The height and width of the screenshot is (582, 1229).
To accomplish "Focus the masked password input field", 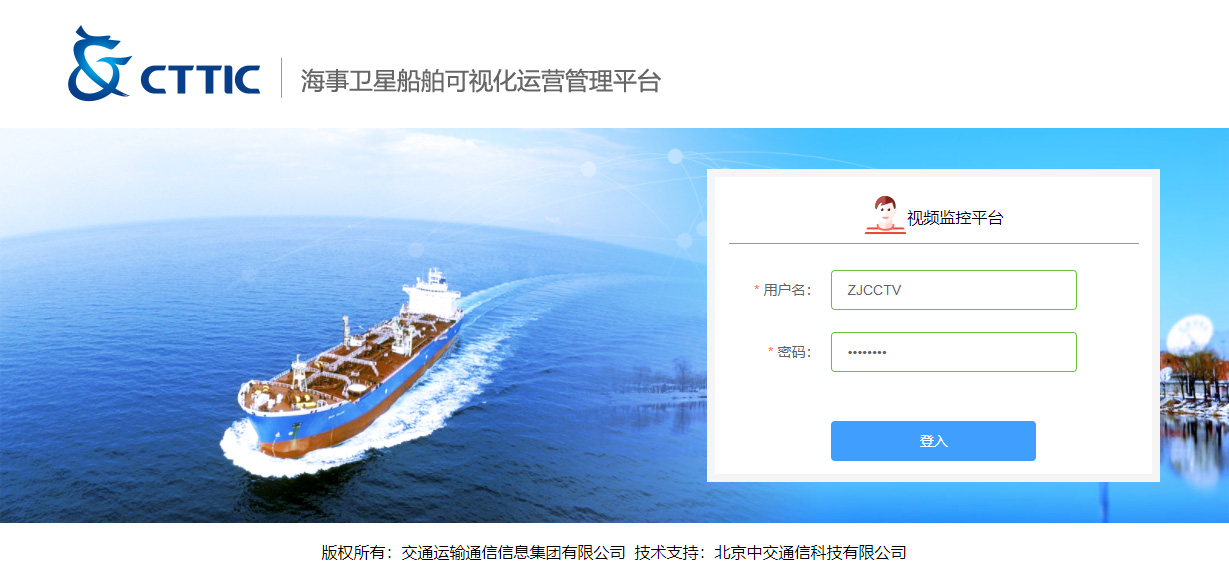I will point(954,352).
